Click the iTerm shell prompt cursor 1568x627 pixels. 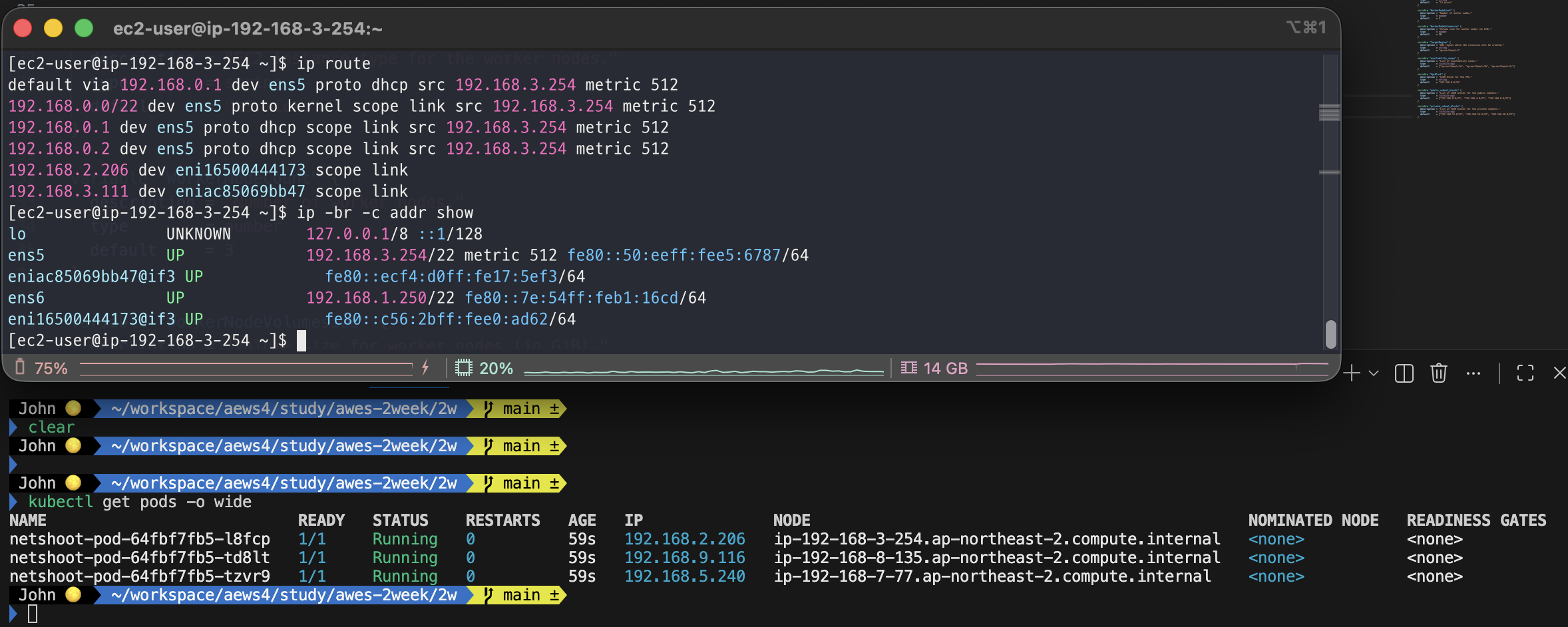[301, 341]
